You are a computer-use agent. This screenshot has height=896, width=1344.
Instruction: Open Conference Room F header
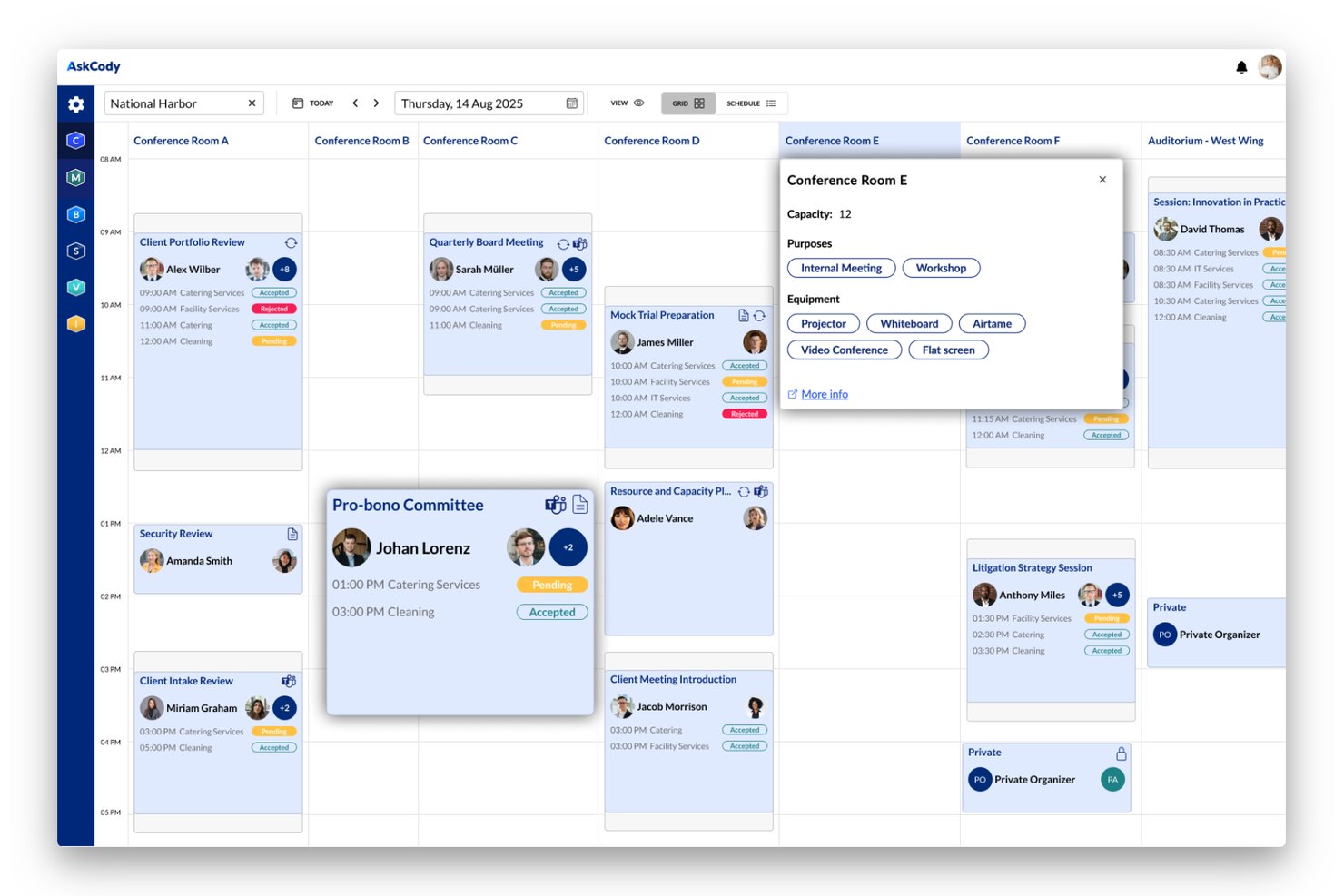click(1013, 141)
